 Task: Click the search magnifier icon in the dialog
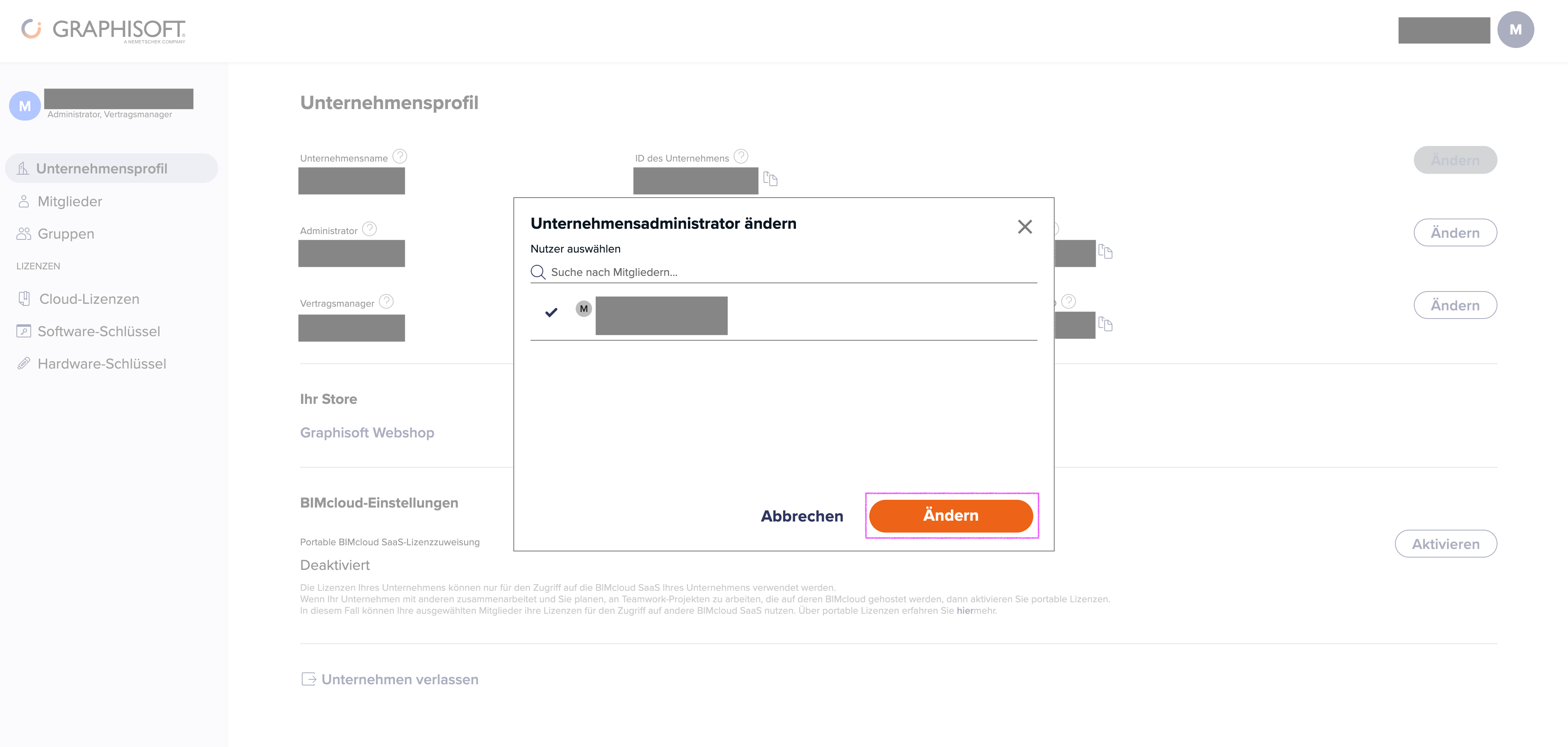pyautogui.click(x=538, y=272)
